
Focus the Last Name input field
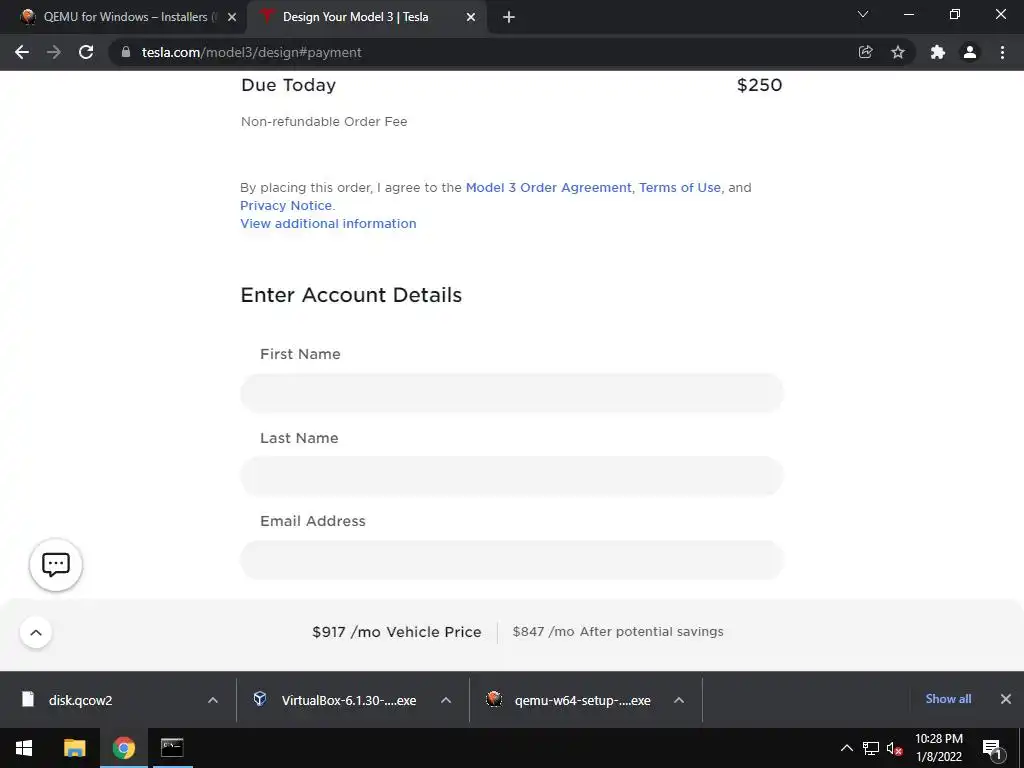point(512,476)
